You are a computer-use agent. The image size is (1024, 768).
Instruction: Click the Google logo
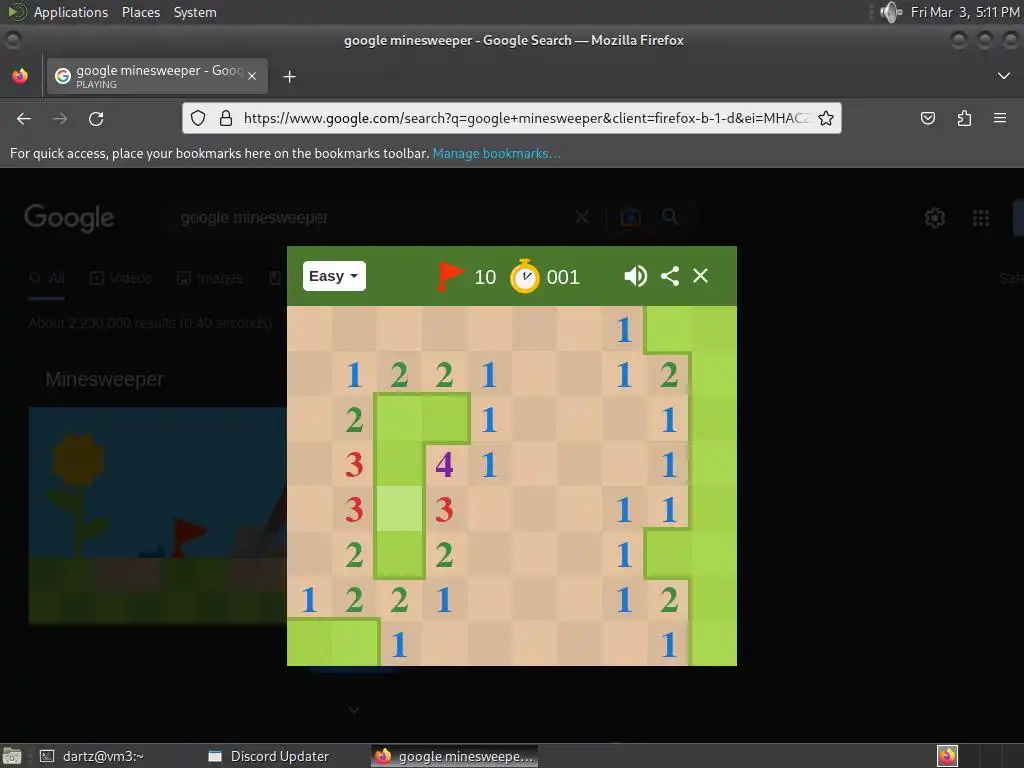pos(69,217)
